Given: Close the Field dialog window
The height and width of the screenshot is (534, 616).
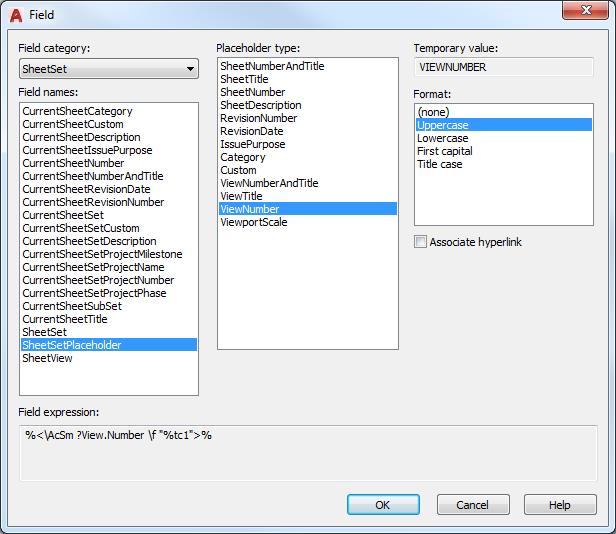Looking at the screenshot, I should coord(585,10).
